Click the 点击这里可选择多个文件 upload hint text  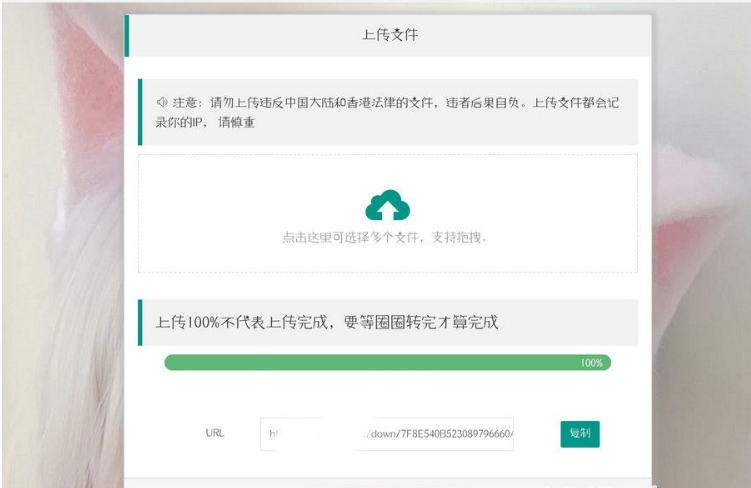[x=384, y=238]
